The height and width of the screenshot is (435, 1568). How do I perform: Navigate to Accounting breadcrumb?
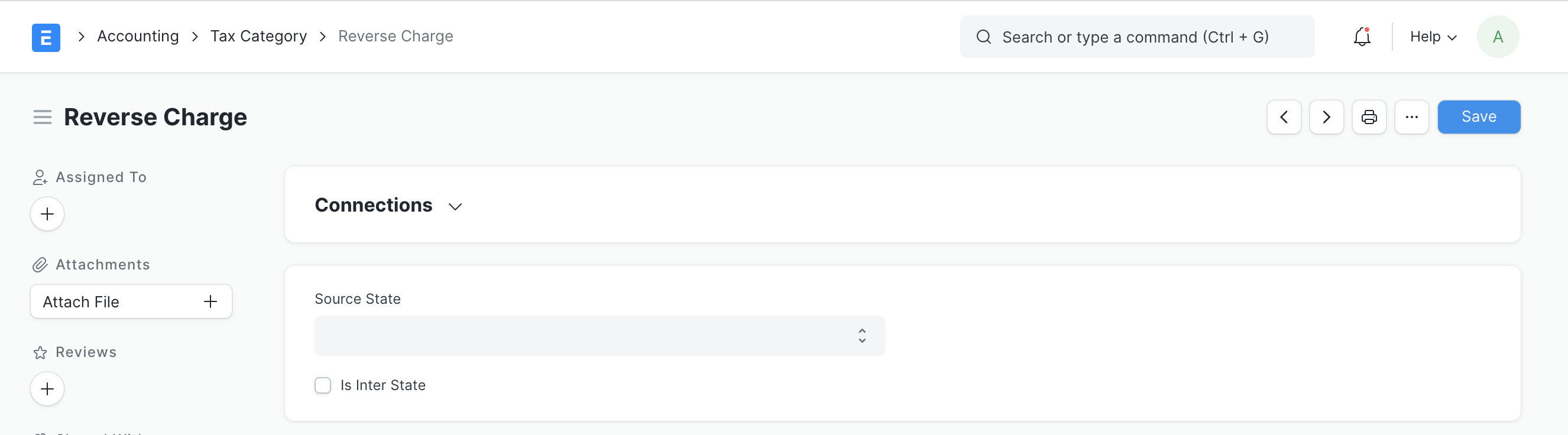click(x=138, y=36)
